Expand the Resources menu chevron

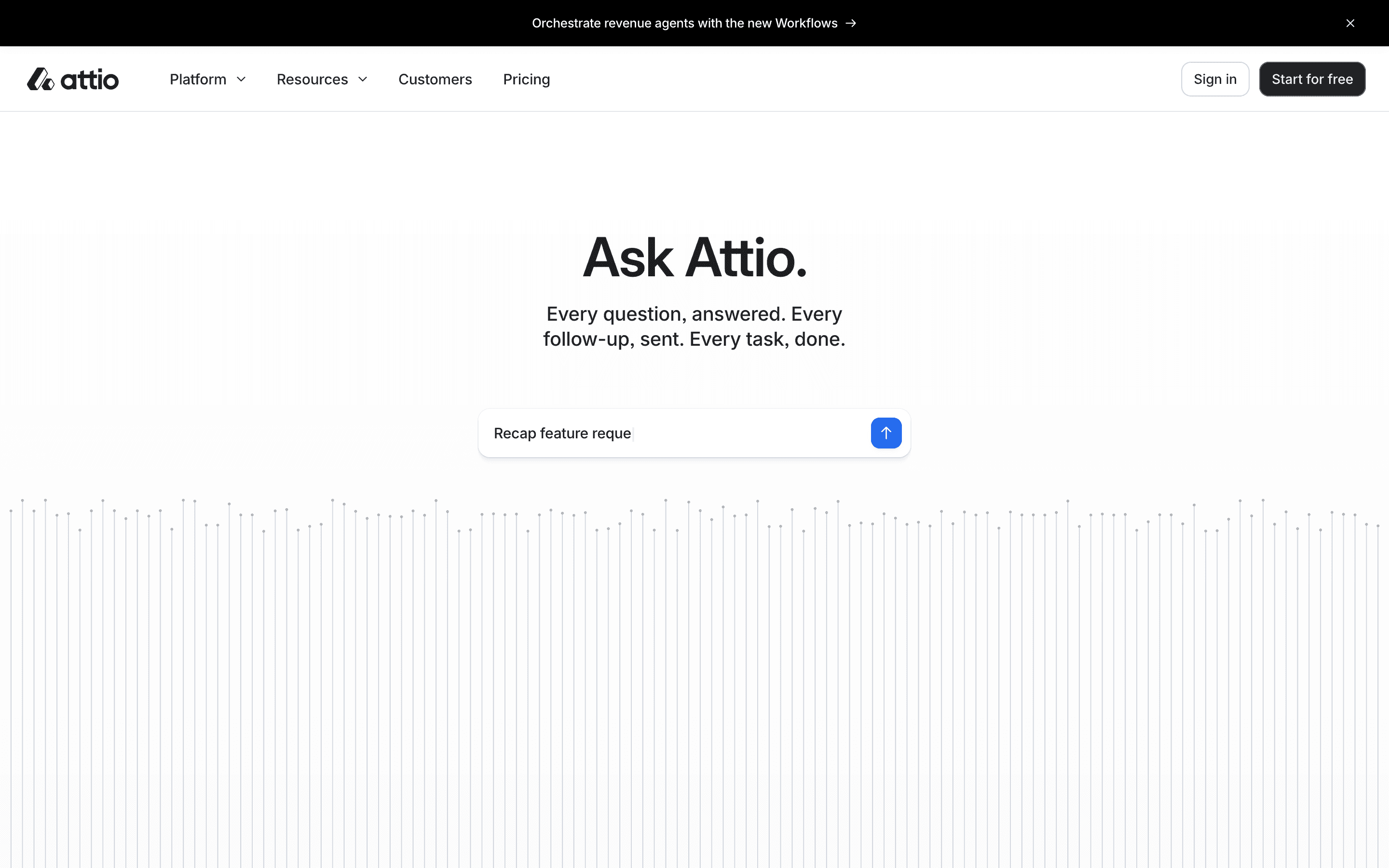coord(363,79)
